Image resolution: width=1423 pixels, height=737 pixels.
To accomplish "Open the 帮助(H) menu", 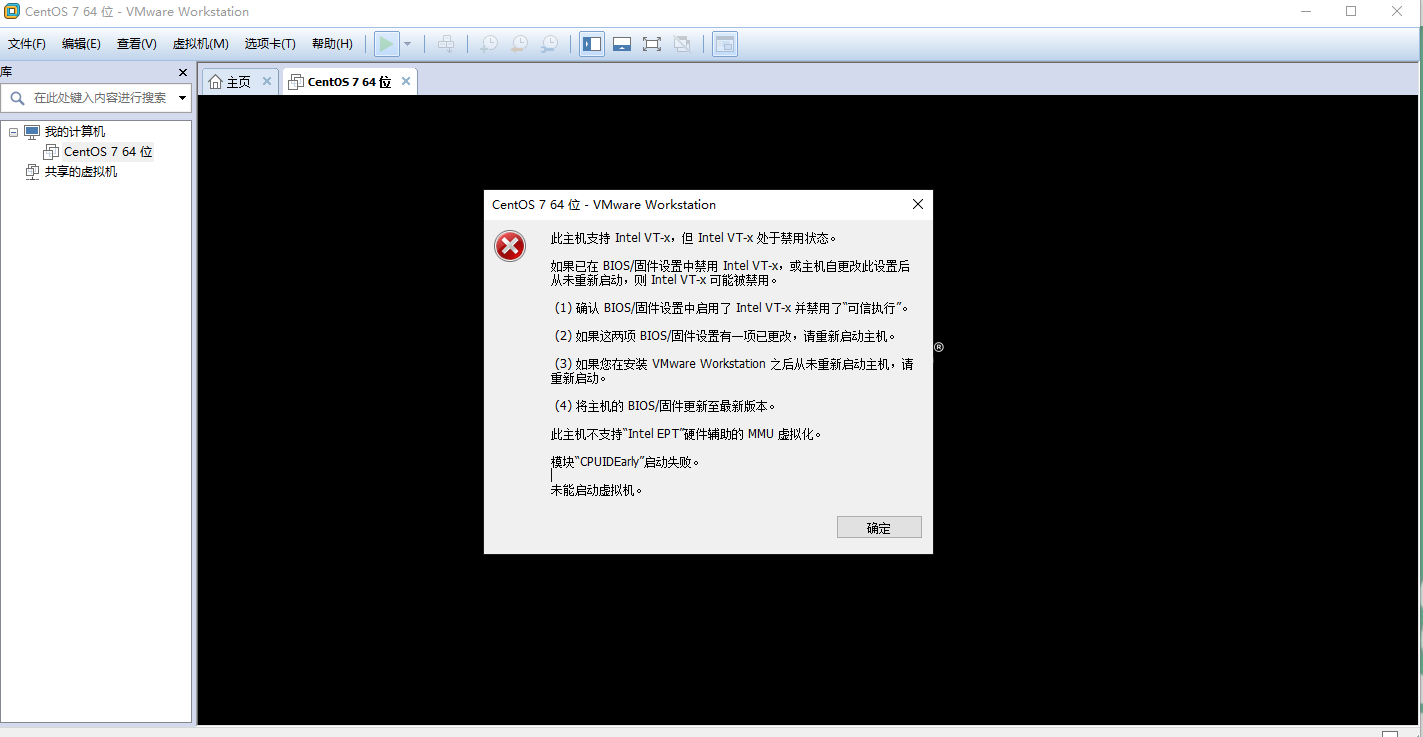I will coord(332,44).
